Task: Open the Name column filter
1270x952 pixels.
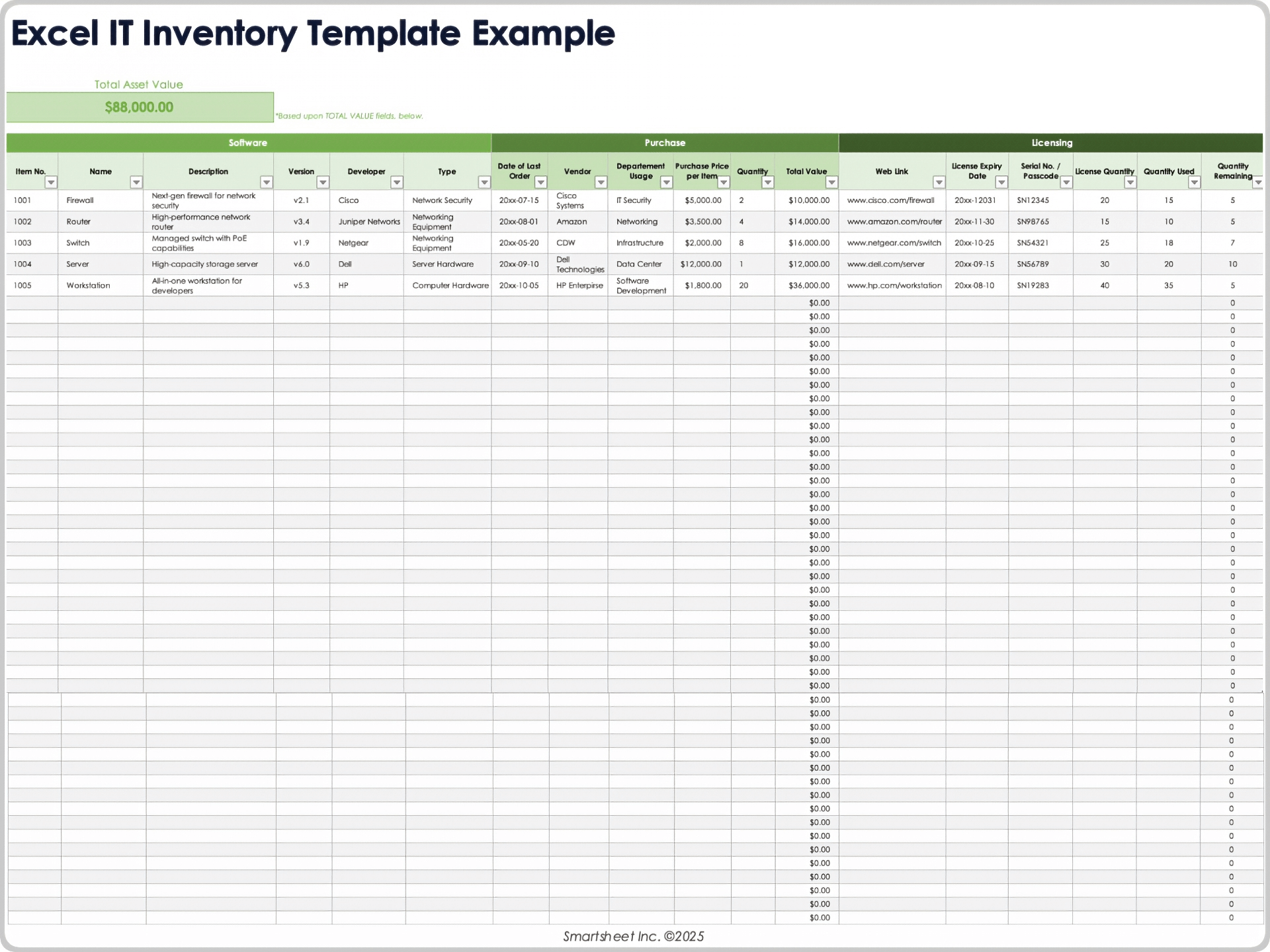Action: 136,182
